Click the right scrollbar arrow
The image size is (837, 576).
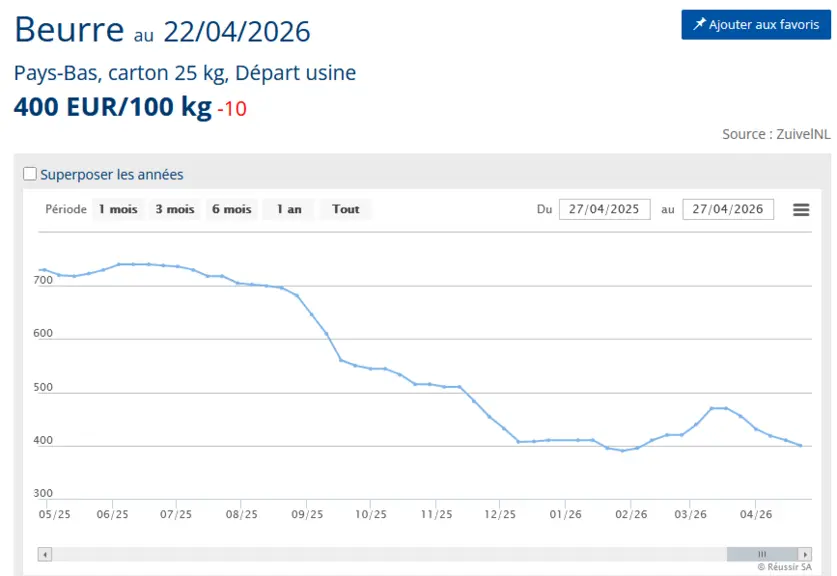(805, 555)
